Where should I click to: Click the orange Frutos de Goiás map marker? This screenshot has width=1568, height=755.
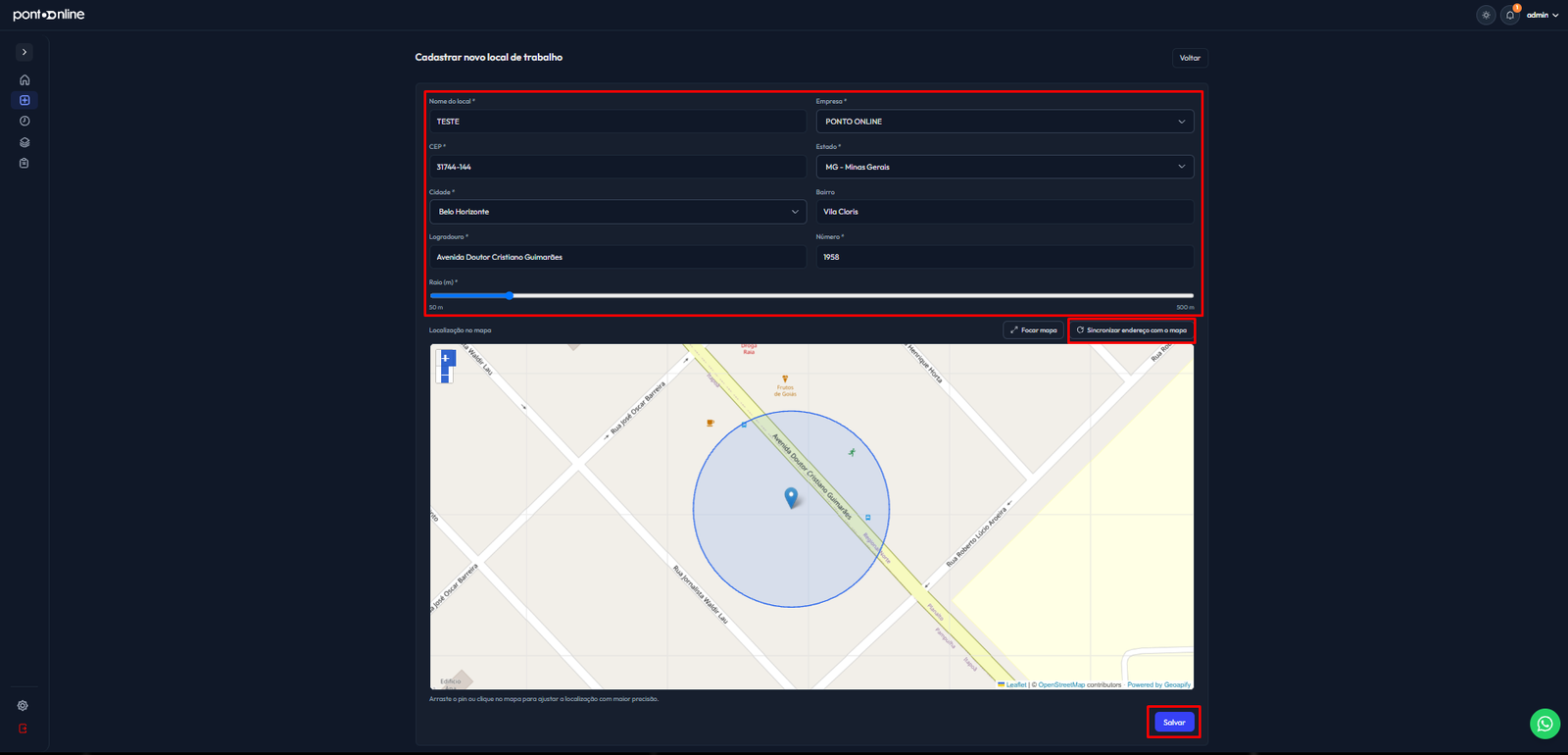(785, 379)
